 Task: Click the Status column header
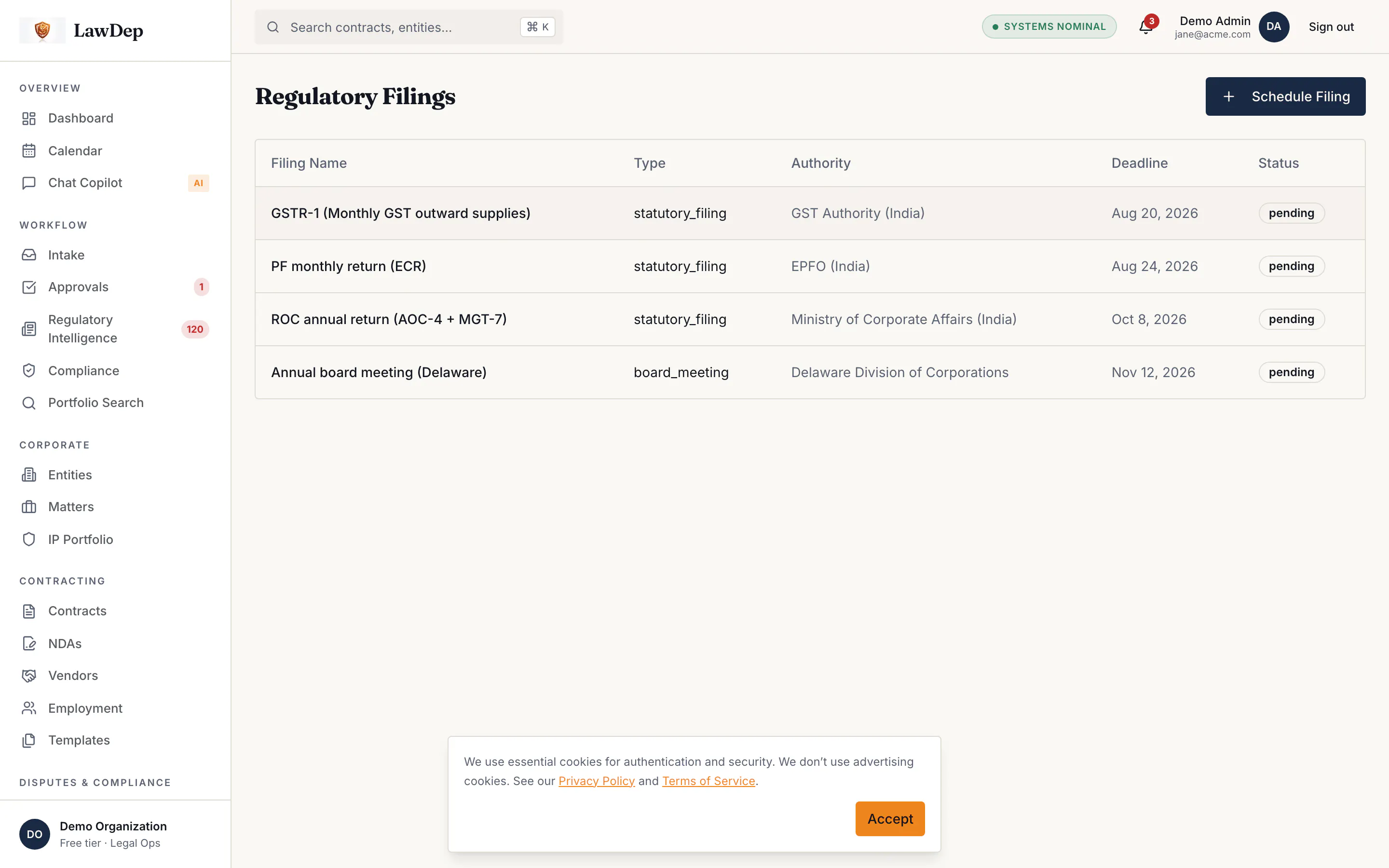point(1278,163)
